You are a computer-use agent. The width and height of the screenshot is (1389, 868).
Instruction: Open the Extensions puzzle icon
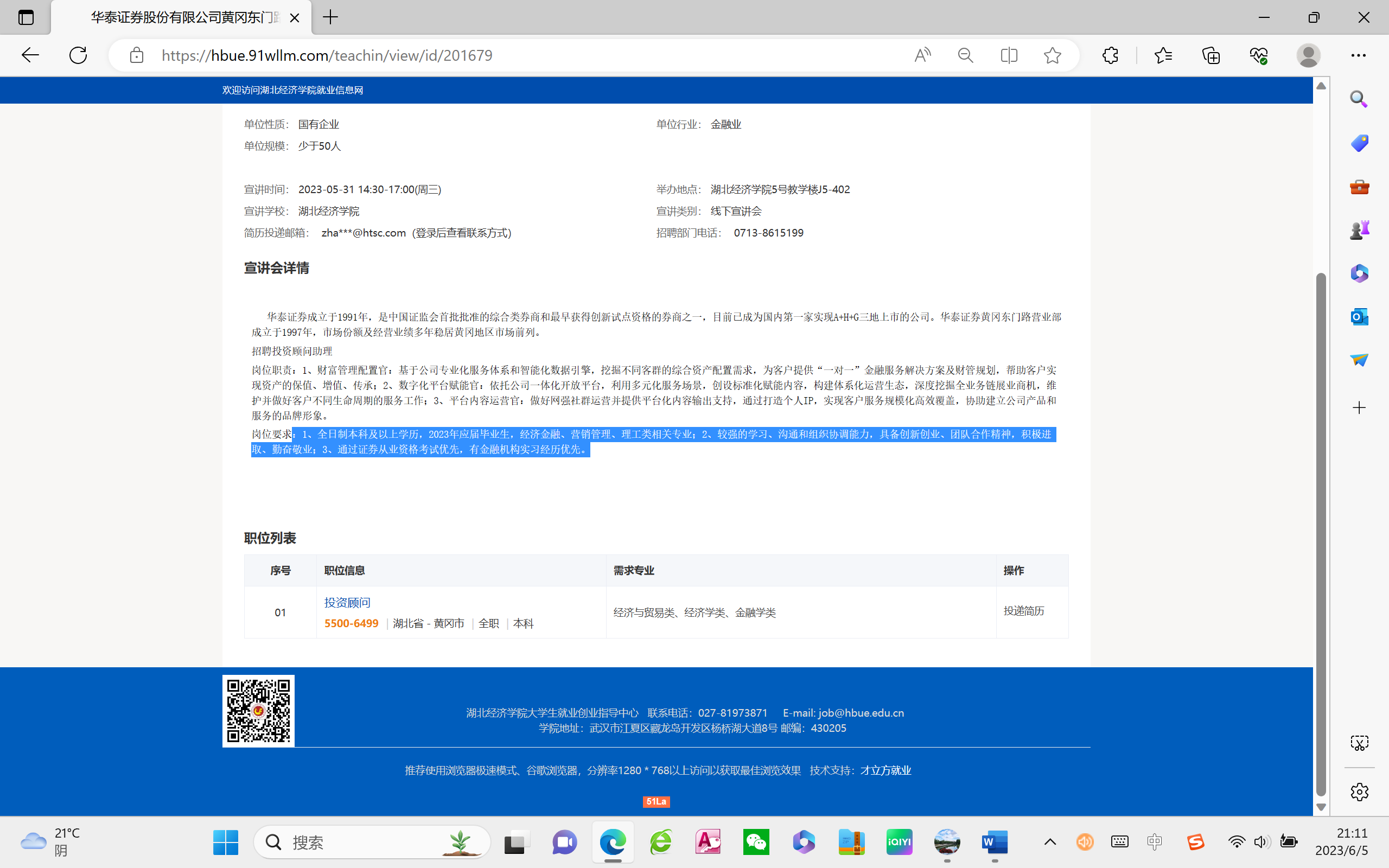(1110, 55)
